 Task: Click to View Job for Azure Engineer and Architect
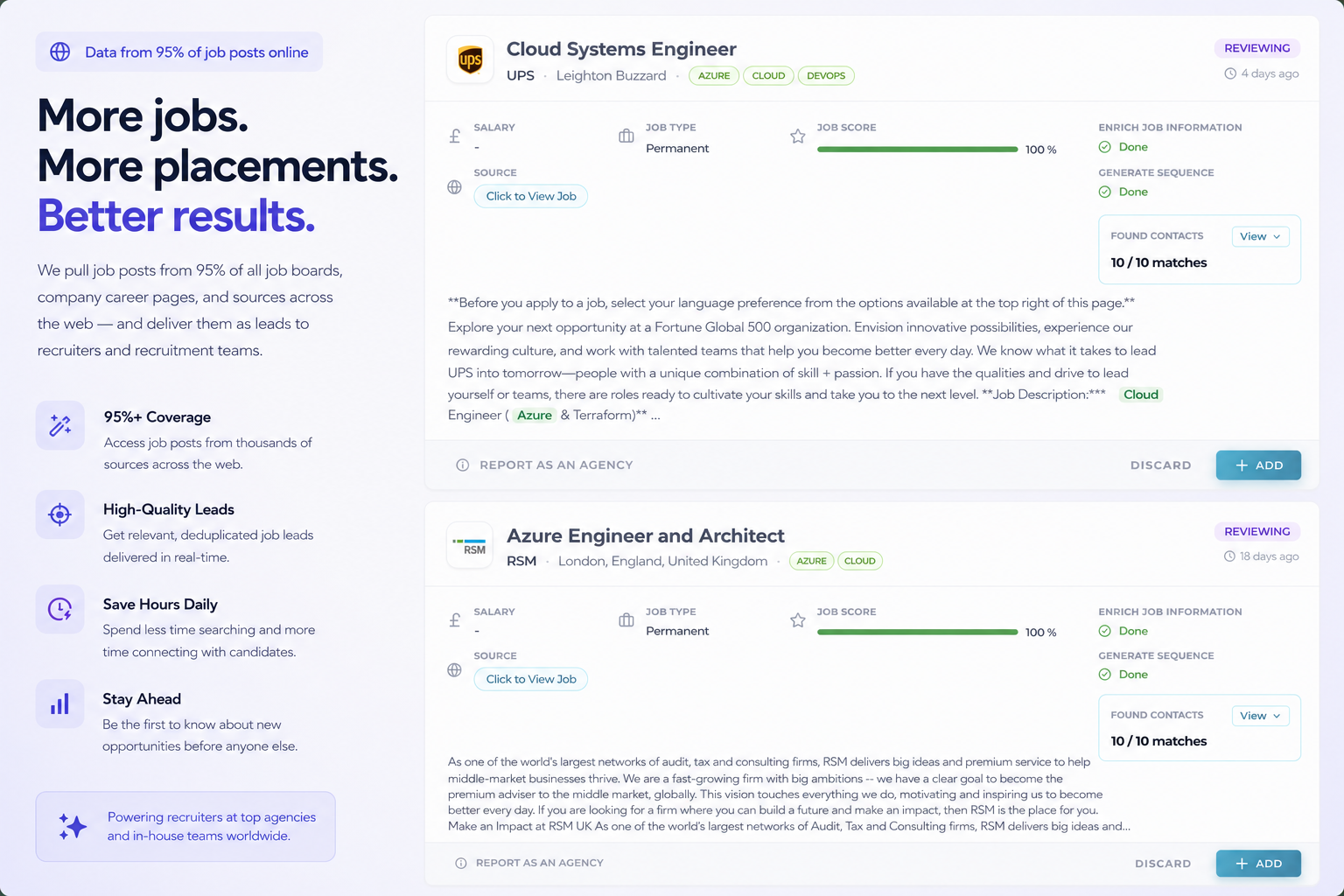tap(531, 679)
